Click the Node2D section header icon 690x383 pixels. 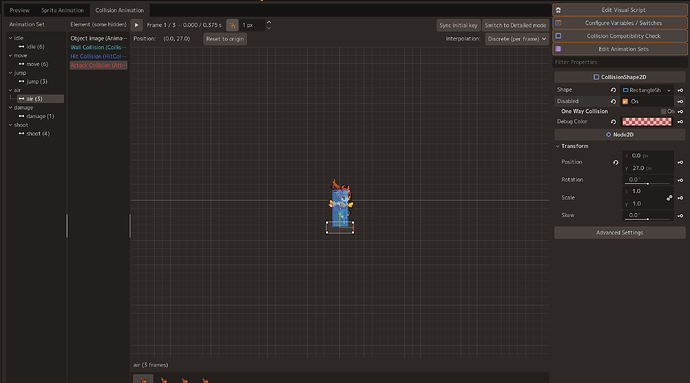tap(609, 135)
